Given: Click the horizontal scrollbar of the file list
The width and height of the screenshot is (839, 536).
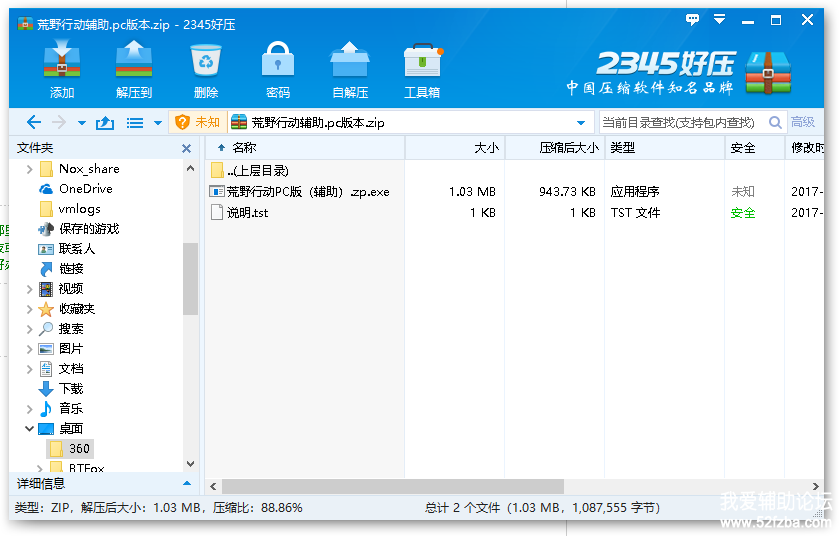Looking at the screenshot, I should point(400,486).
